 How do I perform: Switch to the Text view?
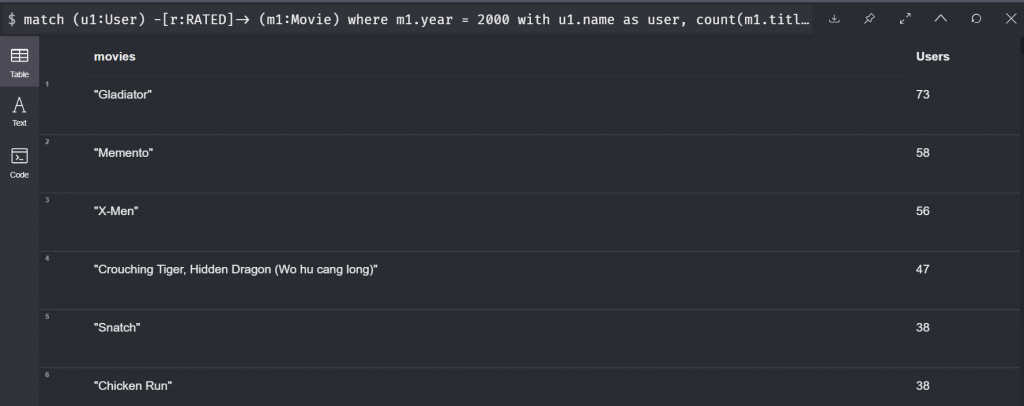[19, 110]
